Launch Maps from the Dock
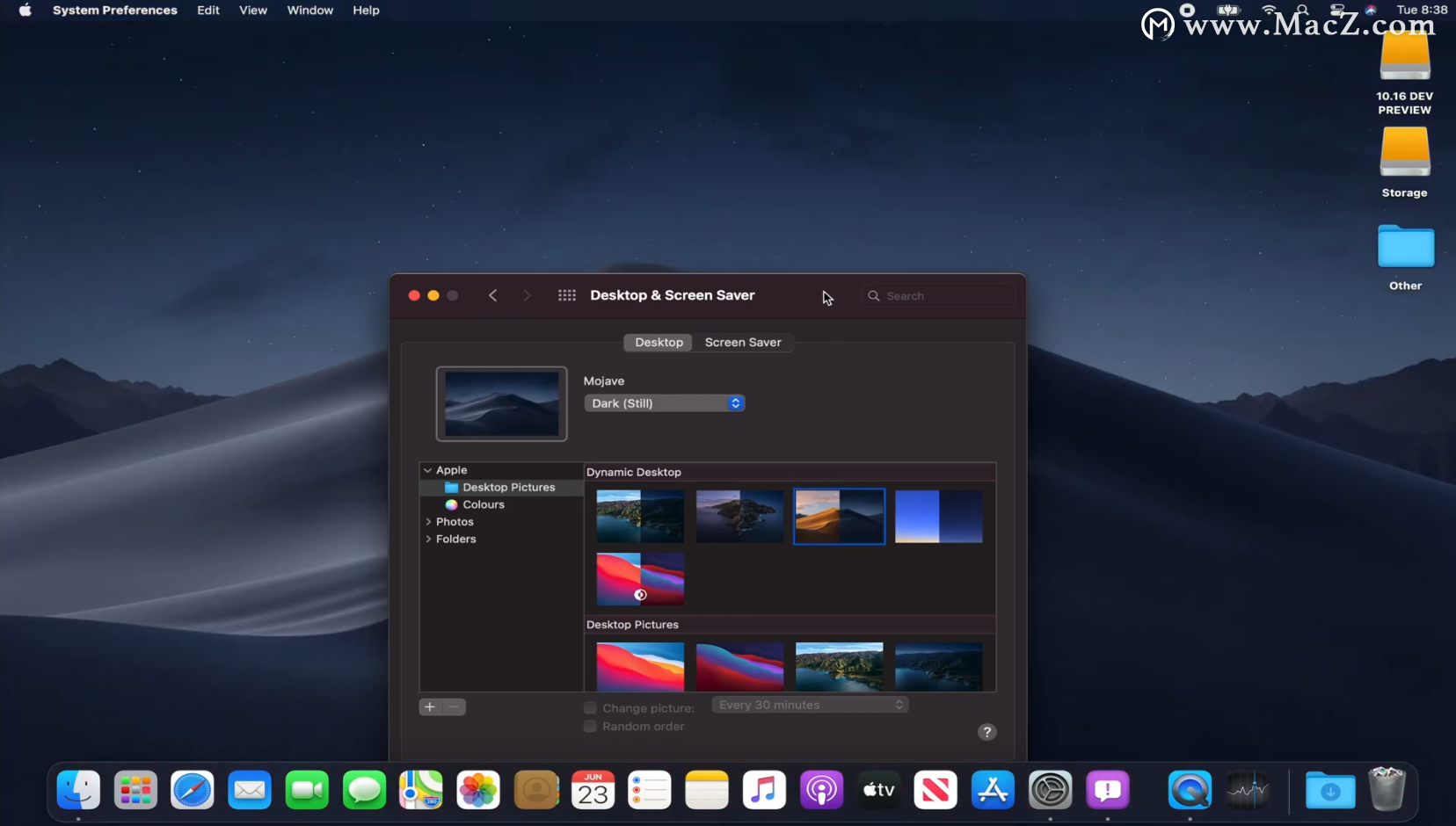Image resolution: width=1456 pixels, height=826 pixels. (x=421, y=790)
